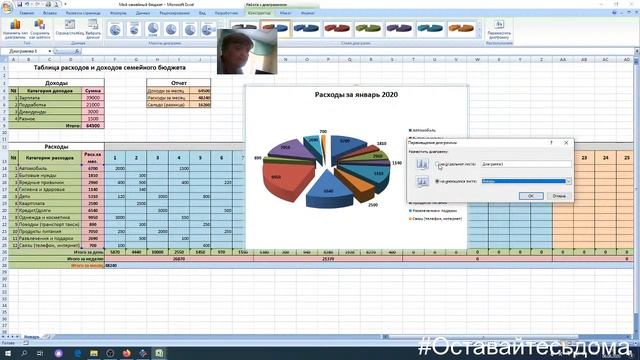
Task: Open Select Data from the ribbon
Action: pyautogui.click(x=93, y=29)
